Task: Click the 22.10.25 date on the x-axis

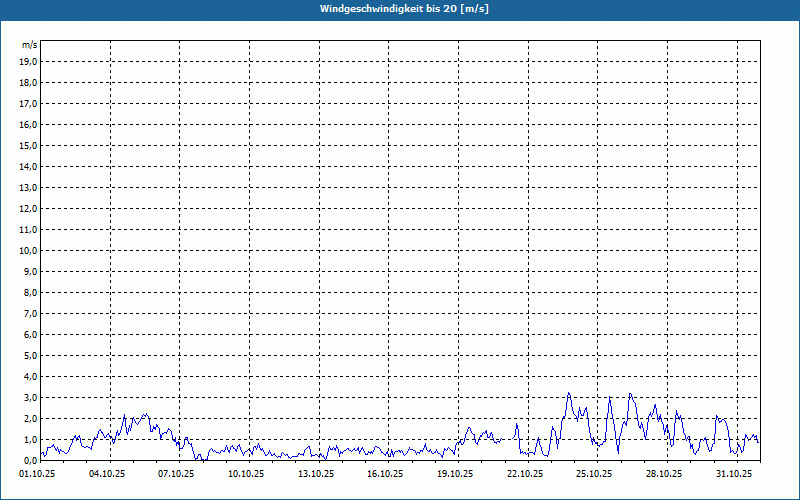Action: coord(525,474)
